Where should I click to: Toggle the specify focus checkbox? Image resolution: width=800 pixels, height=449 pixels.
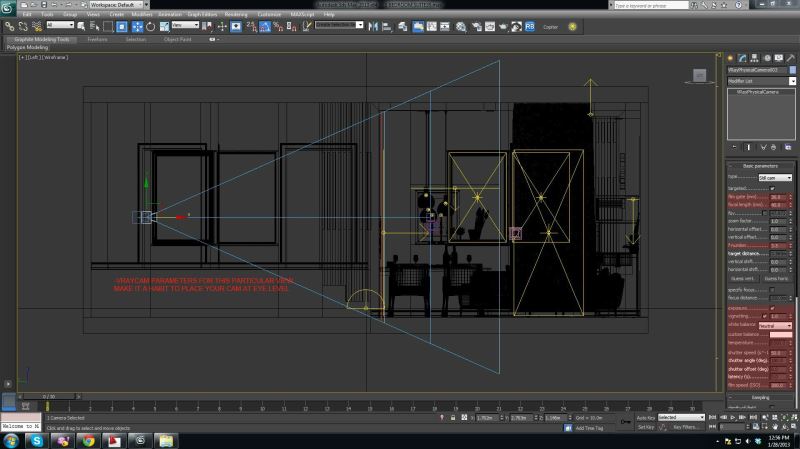point(772,288)
